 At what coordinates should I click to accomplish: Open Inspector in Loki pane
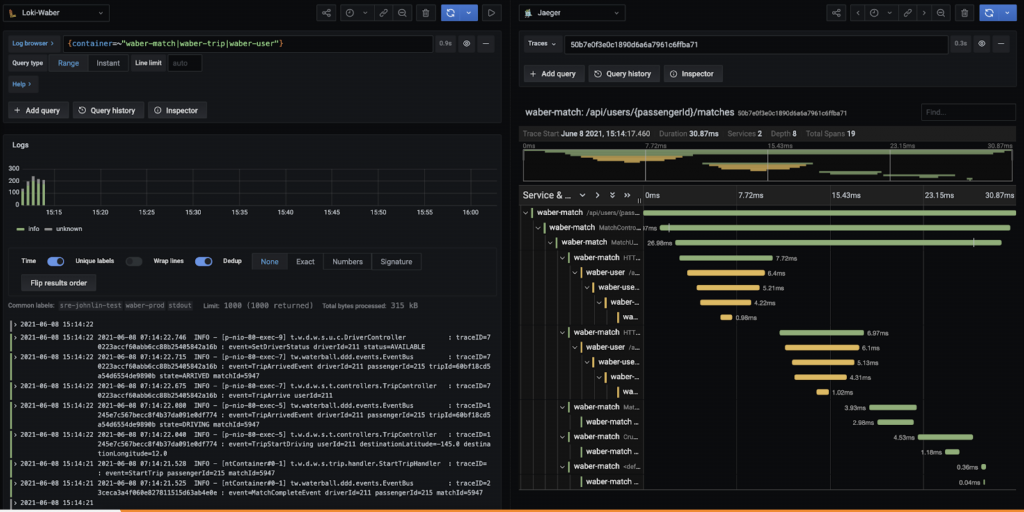click(177, 110)
